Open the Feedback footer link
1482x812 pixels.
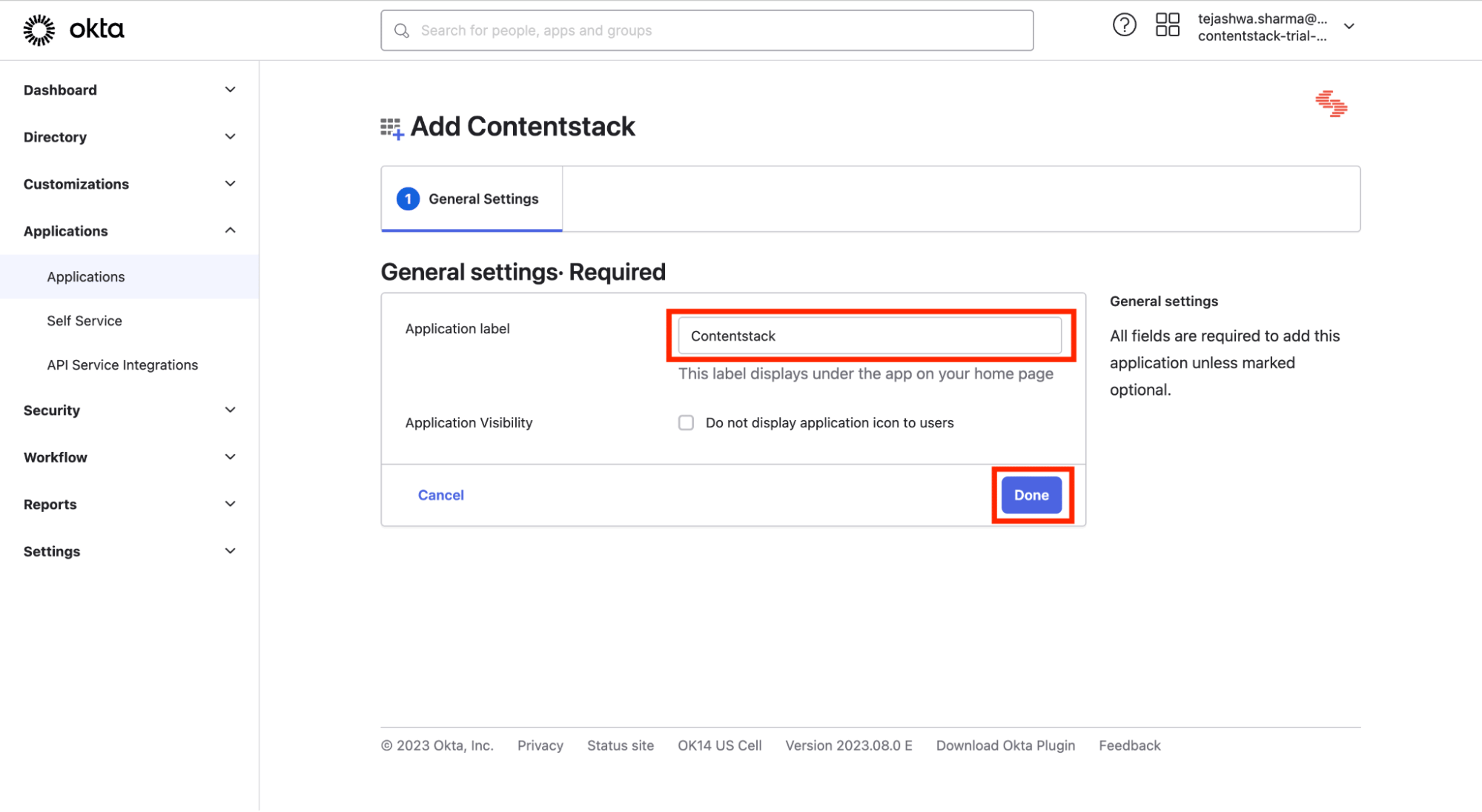pyautogui.click(x=1130, y=746)
